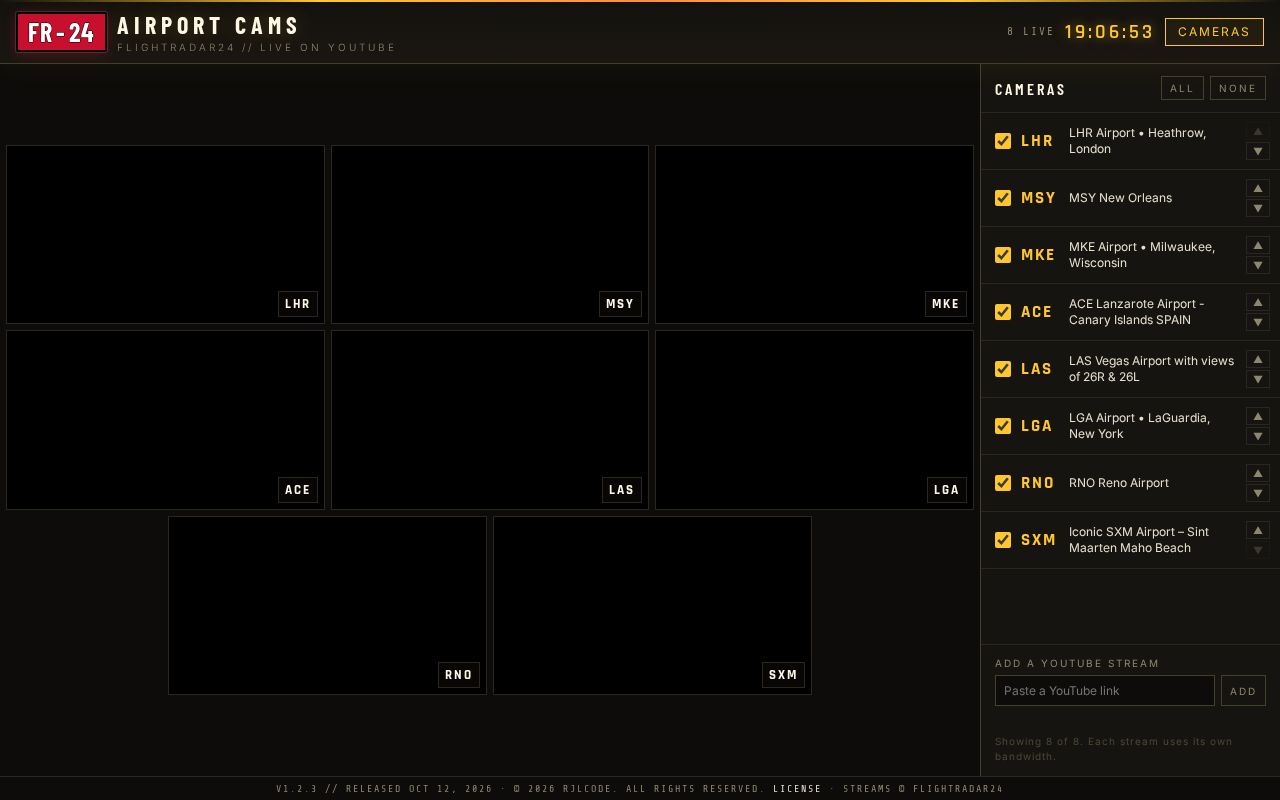Click the SXM video stream tile
Viewport: 1280px width, 800px height.
tap(652, 605)
